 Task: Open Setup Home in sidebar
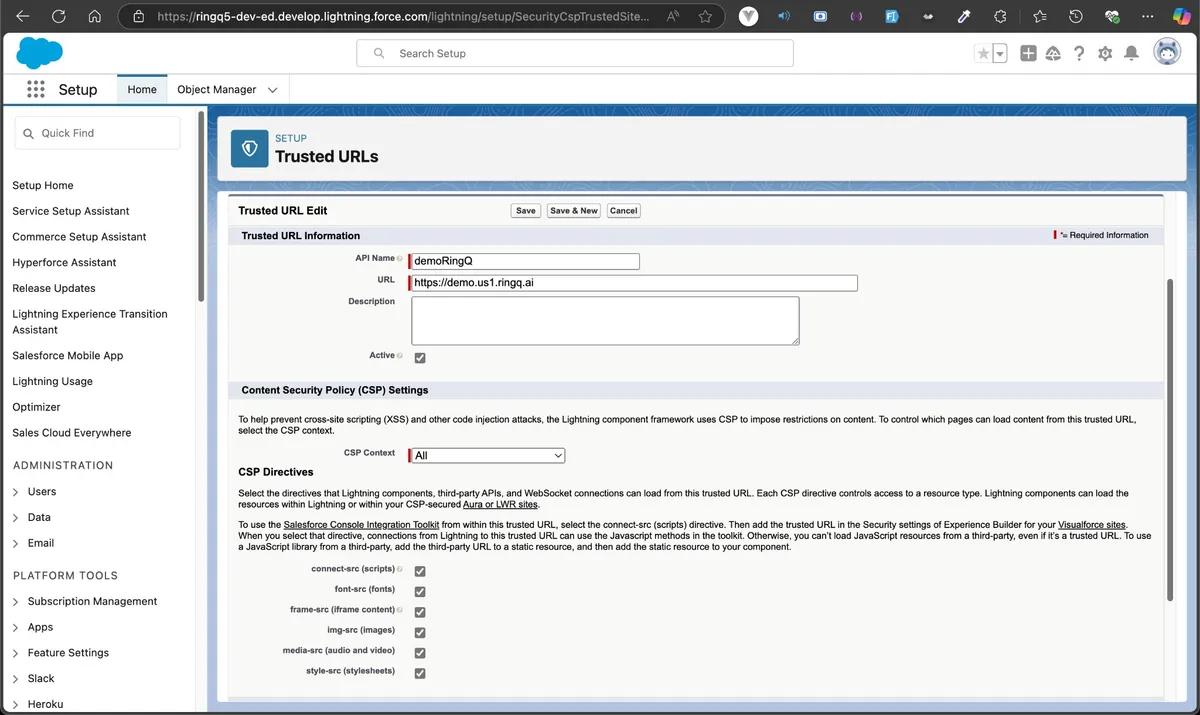tap(43, 185)
